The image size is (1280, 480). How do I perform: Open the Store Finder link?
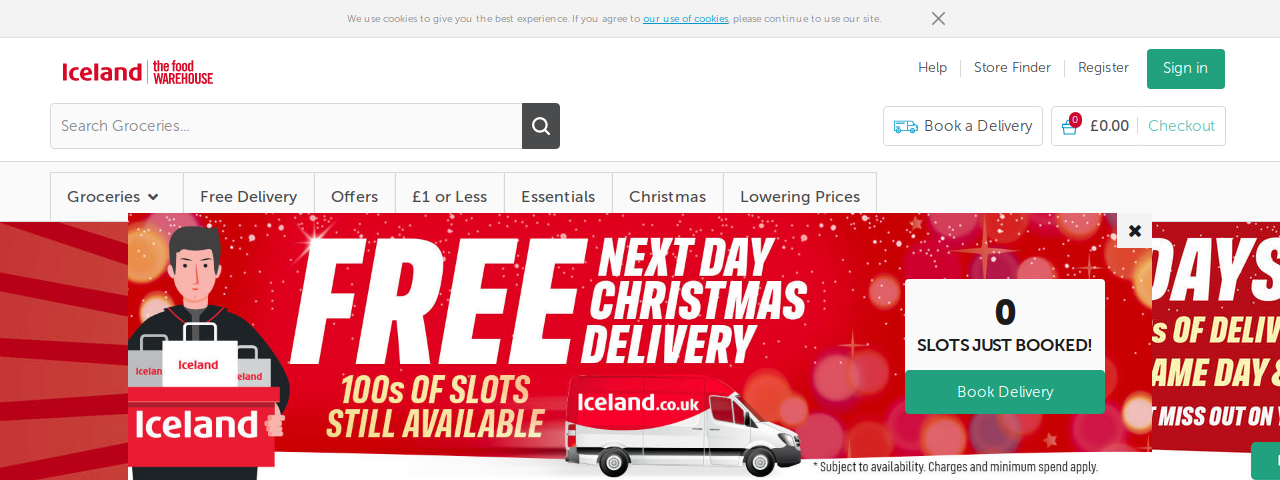click(1012, 68)
